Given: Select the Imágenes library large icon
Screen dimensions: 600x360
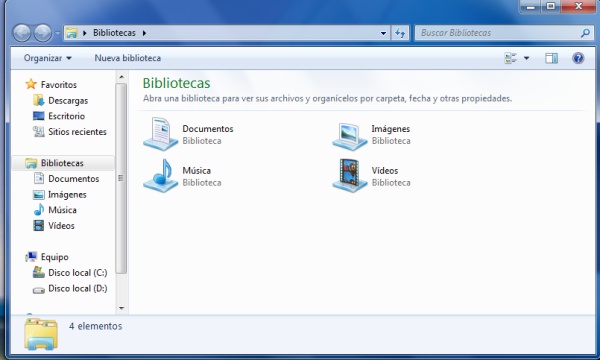Looking at the screenshot, I should coord(350,137).
